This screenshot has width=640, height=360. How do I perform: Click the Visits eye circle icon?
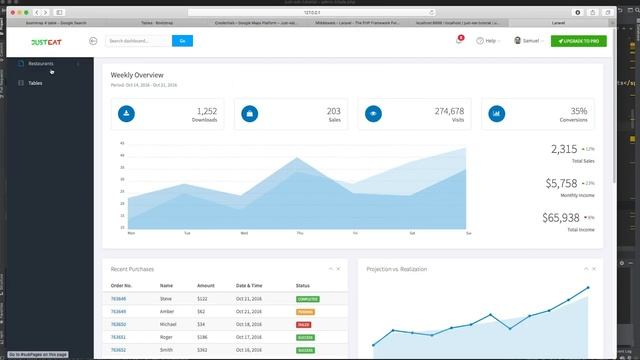click(x=373, y=113)
